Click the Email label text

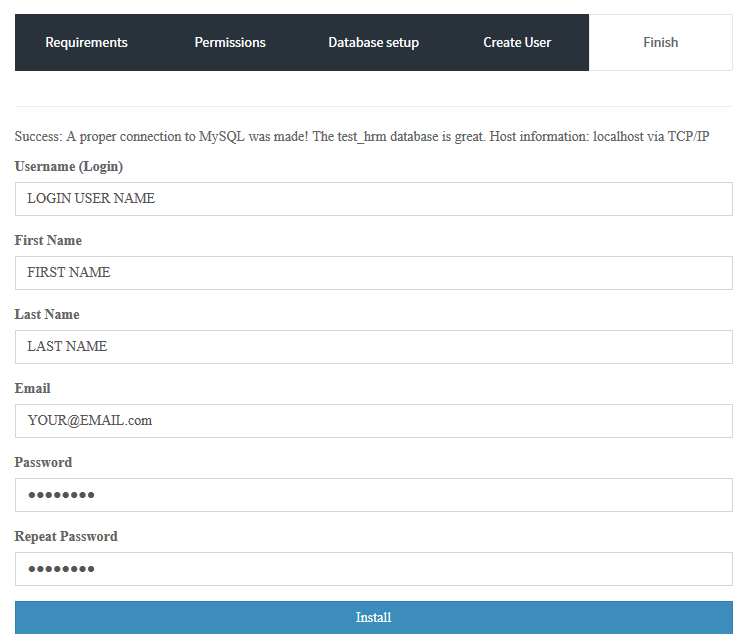(32, 388)
